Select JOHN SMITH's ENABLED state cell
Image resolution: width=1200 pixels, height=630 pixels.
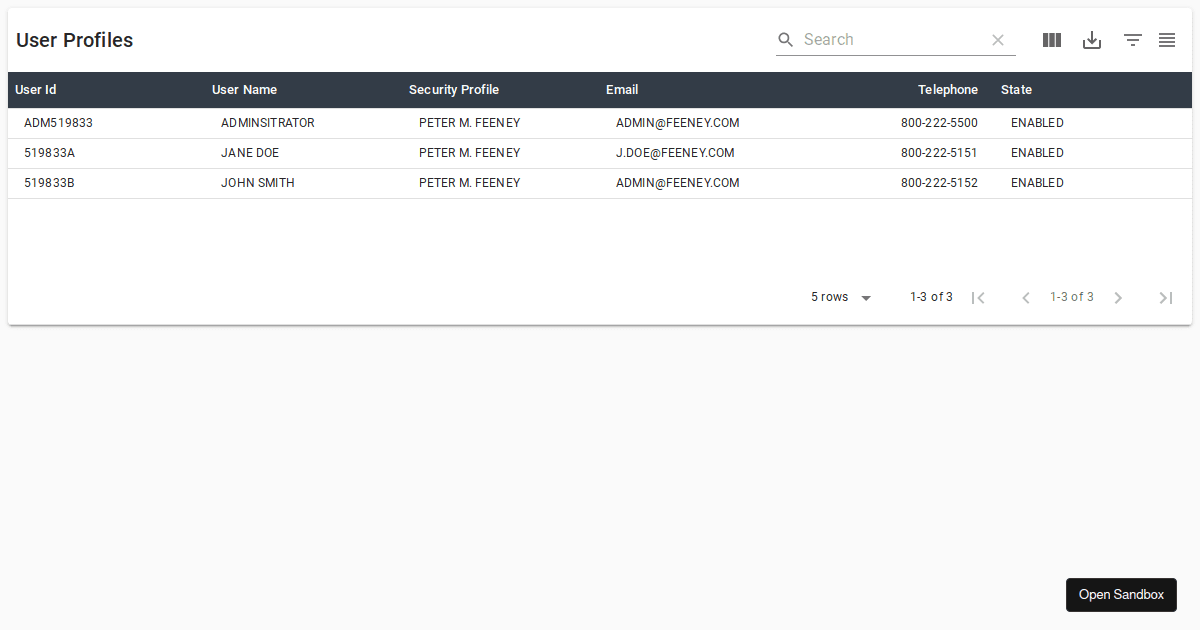(1037, 182)
